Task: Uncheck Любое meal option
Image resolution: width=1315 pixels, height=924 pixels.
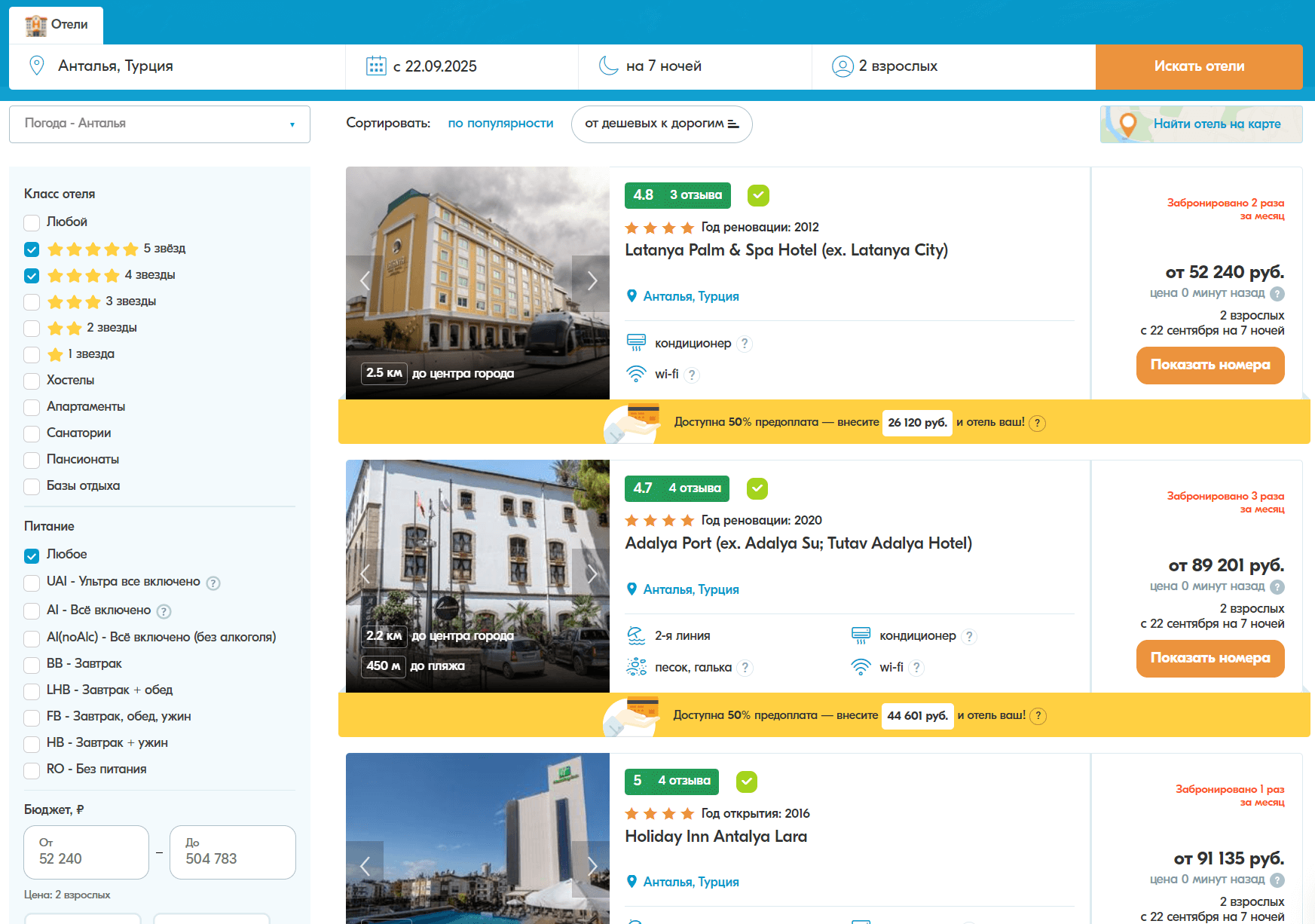Action: (32, 556)
